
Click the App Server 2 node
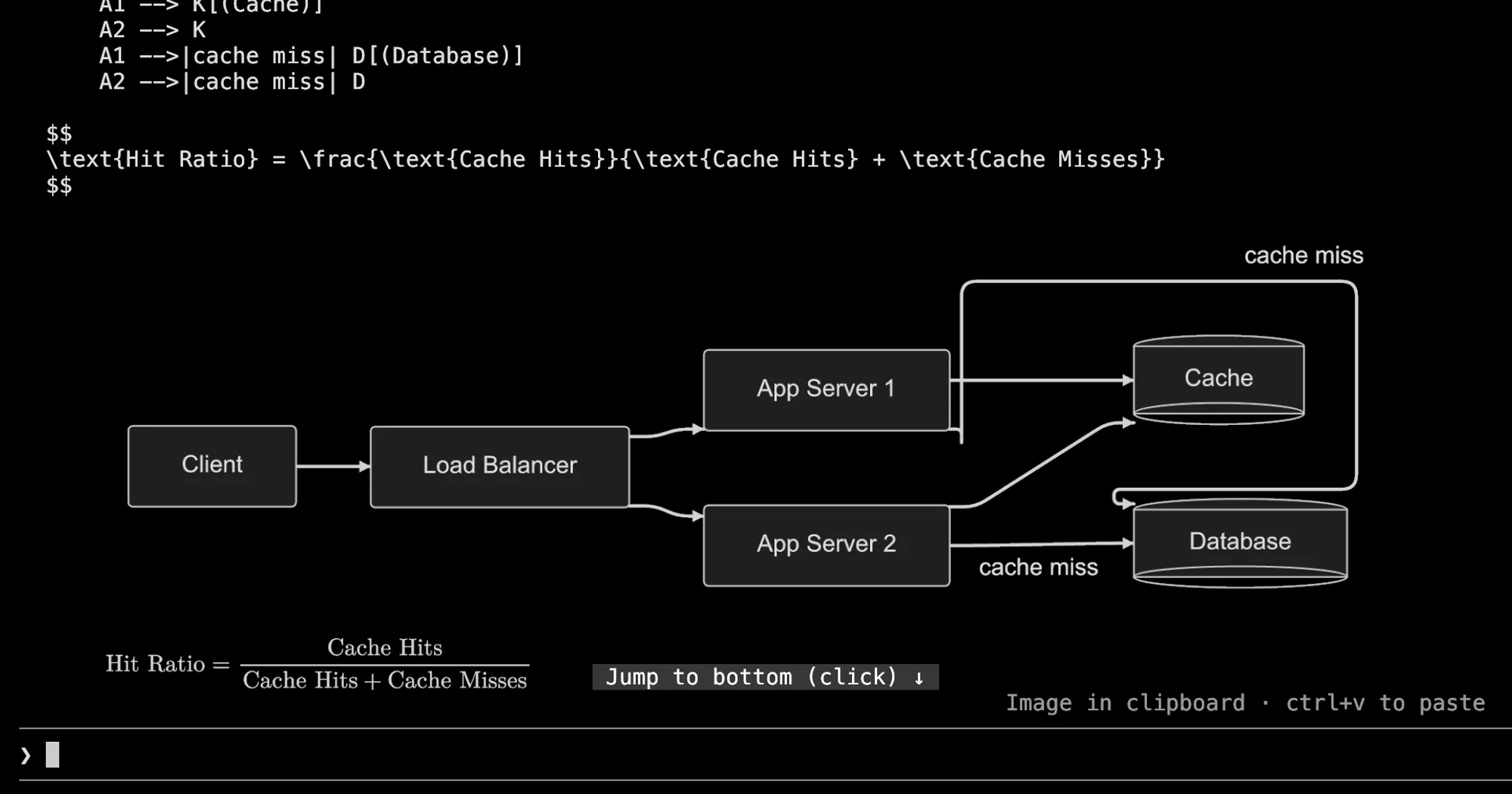[826, 545]
